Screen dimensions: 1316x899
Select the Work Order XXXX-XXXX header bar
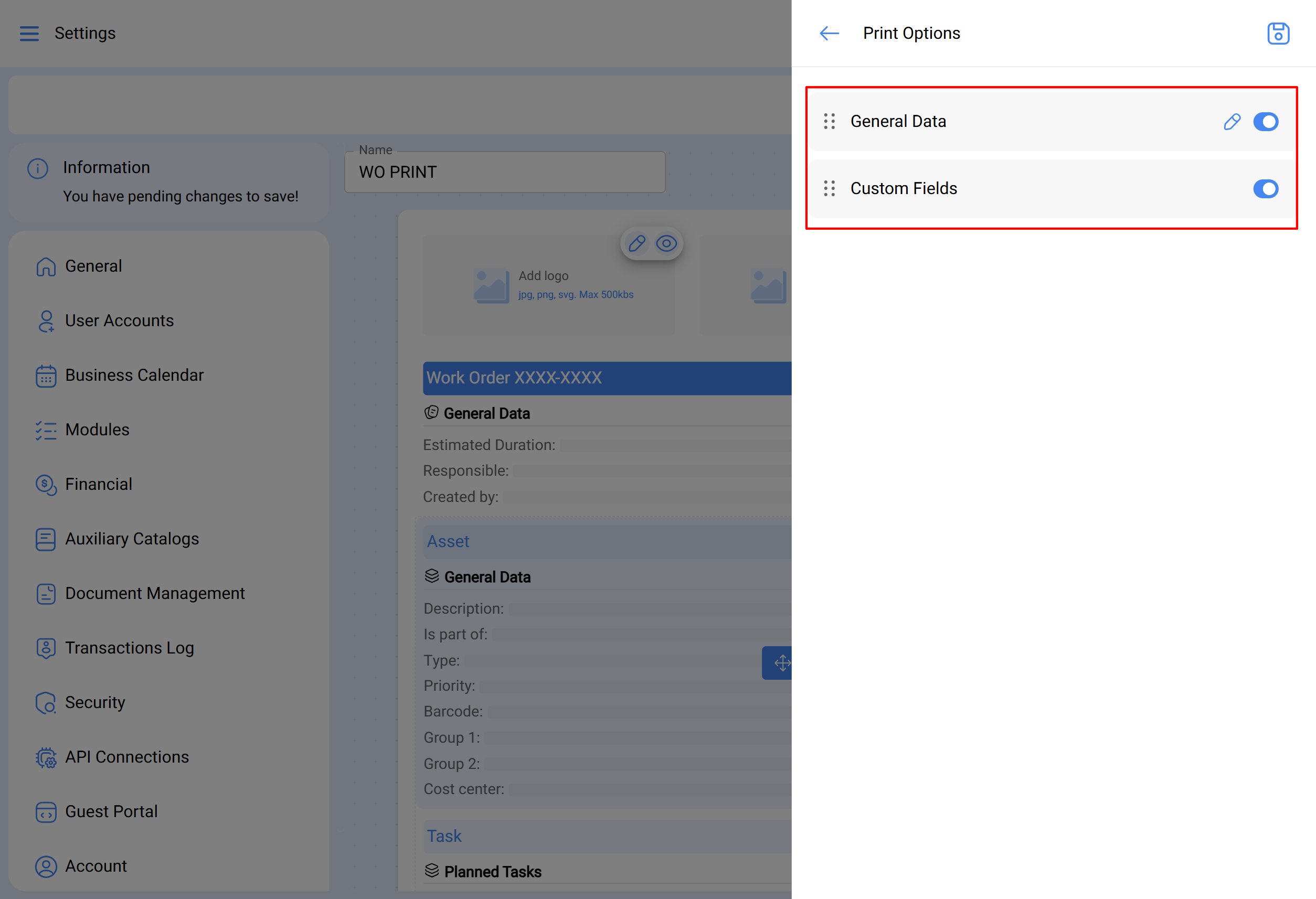pos(606,378)
